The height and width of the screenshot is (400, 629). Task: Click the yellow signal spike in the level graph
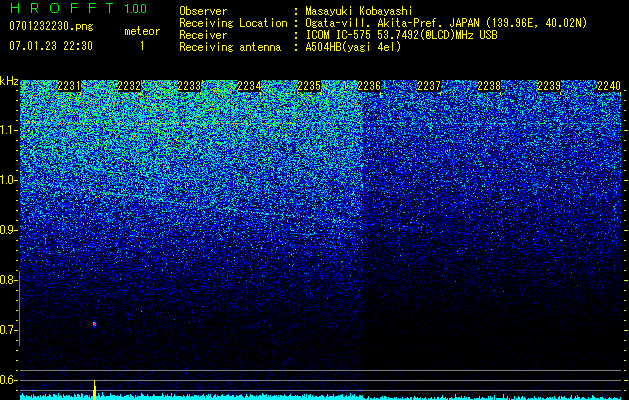[x=95, y=390]
